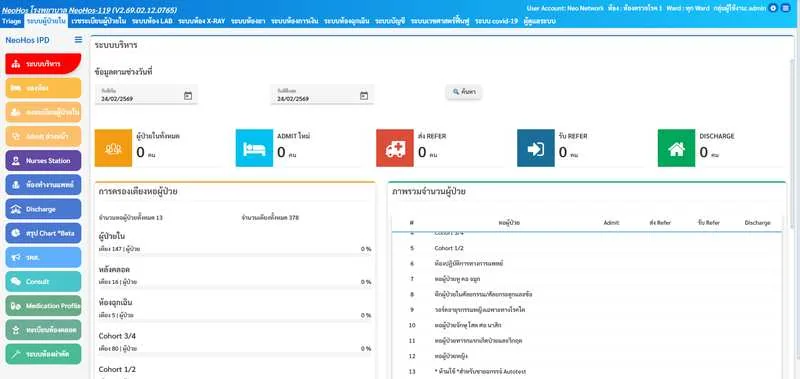The width and height of the screenshot is (800, 379).
Task: Open ระบบห้อง X-RAY top menu
Action: tap(202, 21)
